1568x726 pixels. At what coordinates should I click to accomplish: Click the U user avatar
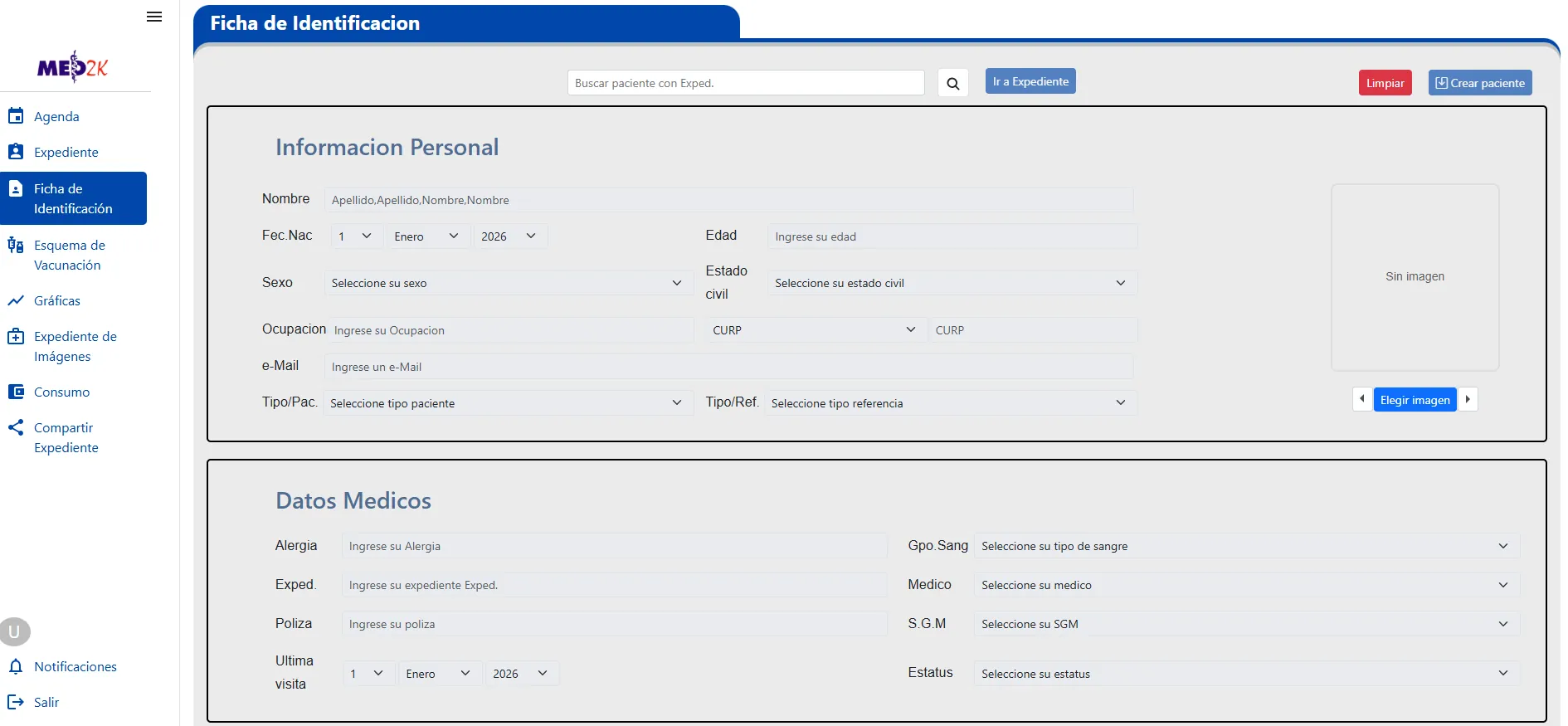(x=15, y=632)
